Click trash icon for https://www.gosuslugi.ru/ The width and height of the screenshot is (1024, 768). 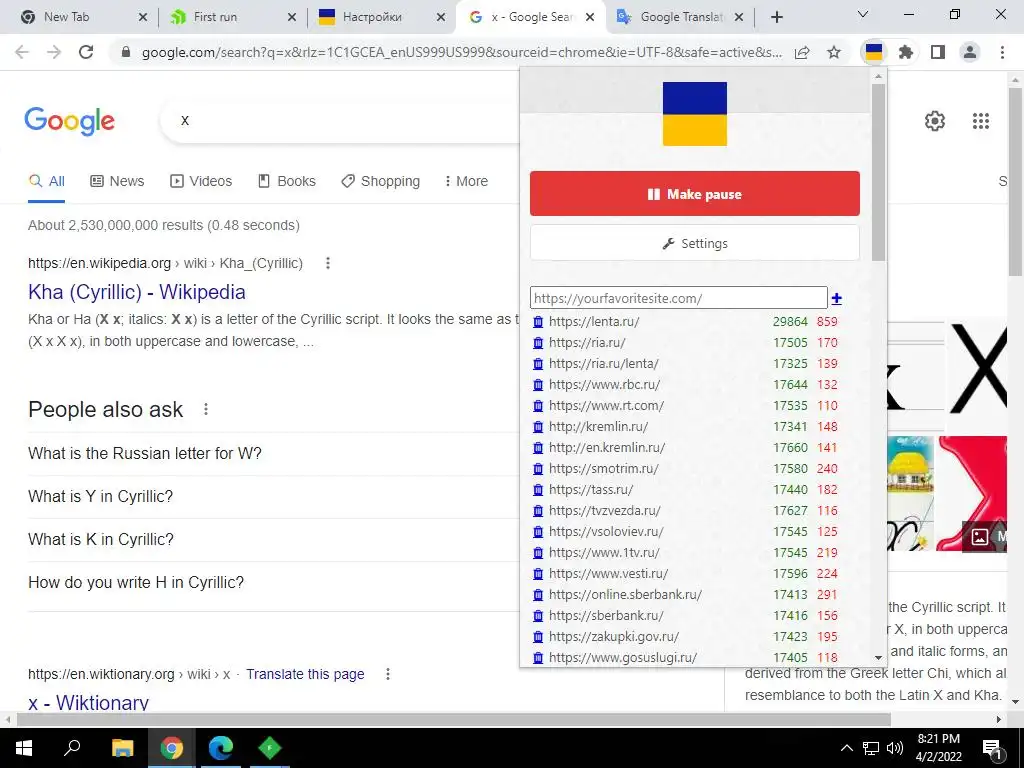pos(538,658)
